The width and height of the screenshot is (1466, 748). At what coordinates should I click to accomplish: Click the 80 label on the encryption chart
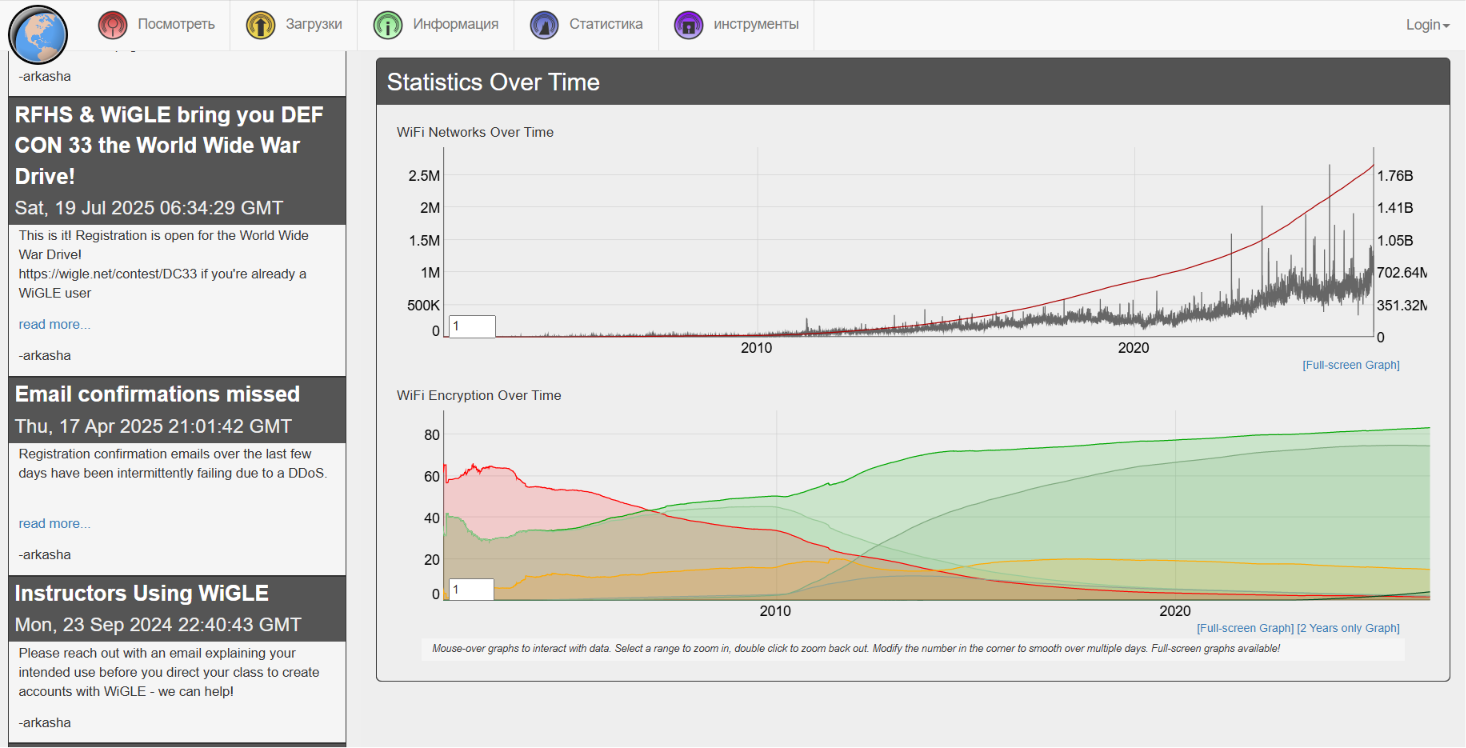tap(432, 435)
